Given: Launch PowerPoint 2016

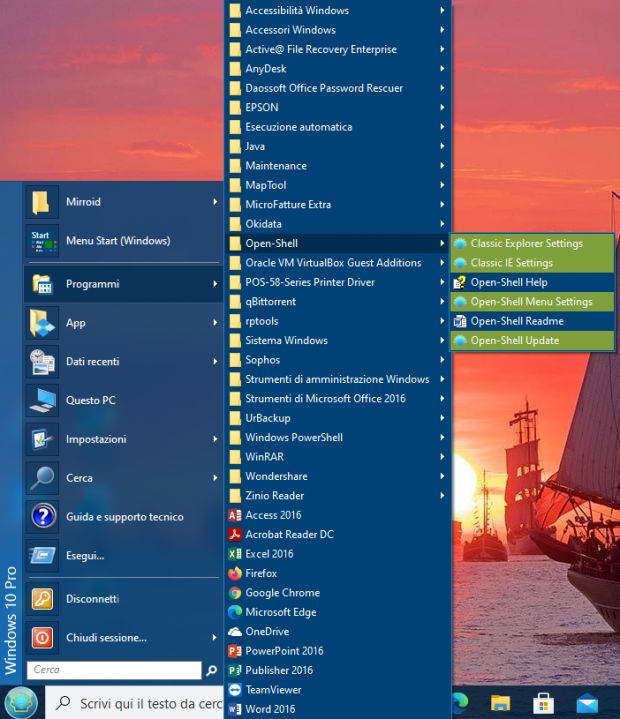Looking at the screenshot, I should pos(338,651).
